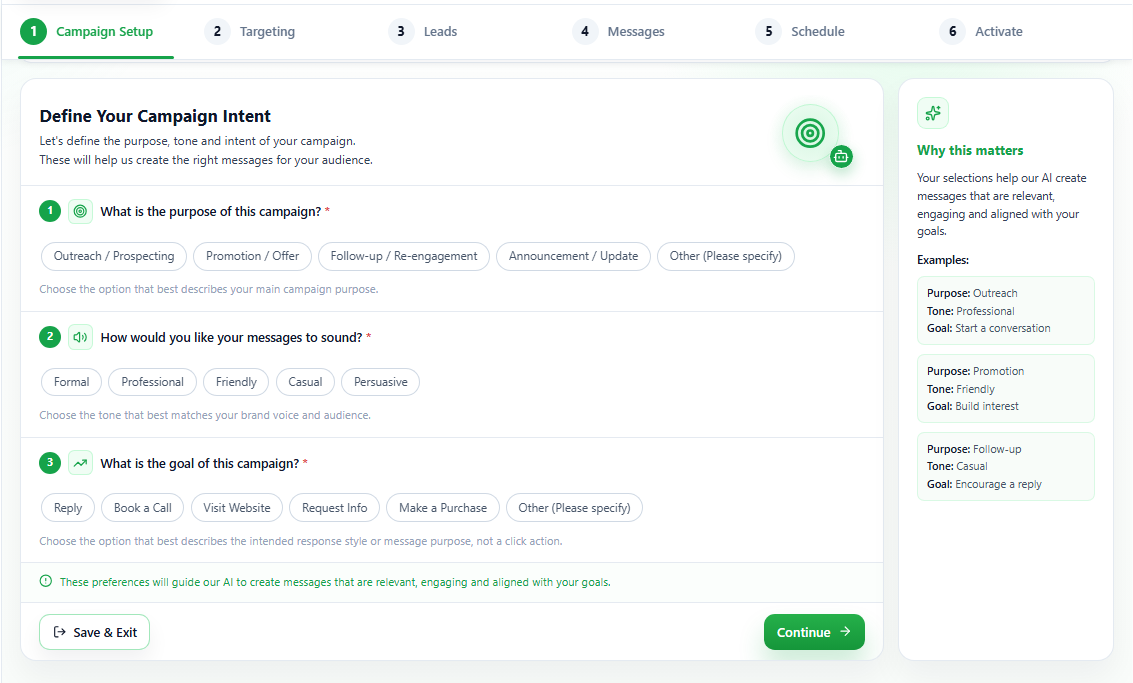Click the speaker icon beside tone question
The image size is (1133, 683).
(x=80, y=337)
